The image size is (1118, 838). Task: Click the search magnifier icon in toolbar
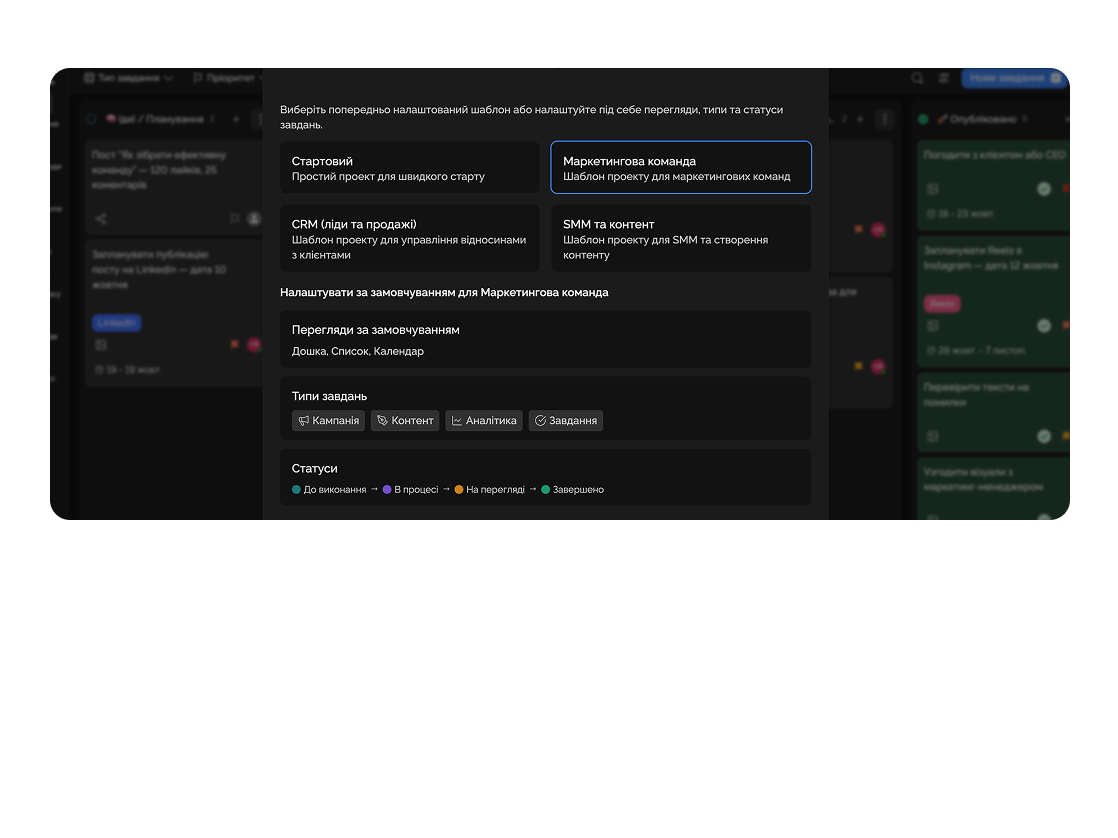point(917,78)
